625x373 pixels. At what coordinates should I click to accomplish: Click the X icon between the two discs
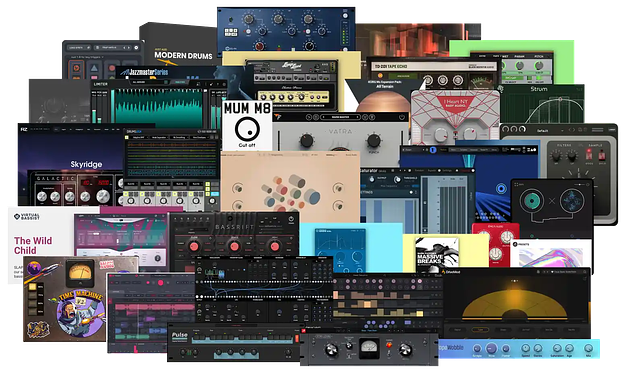click(552, 201)
